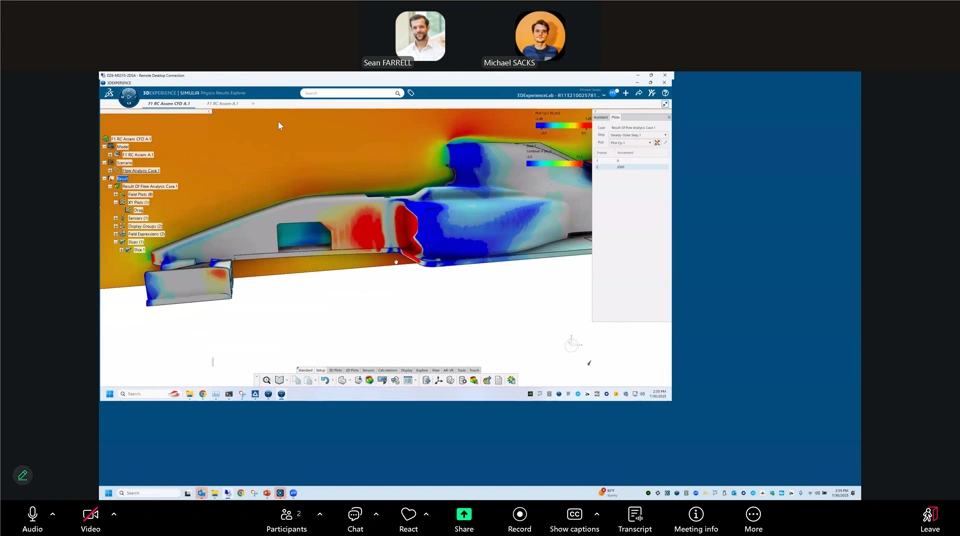960x536 pixels.
Task: Click the pencil edit icon beside Plot
Action: coord(666,143)
